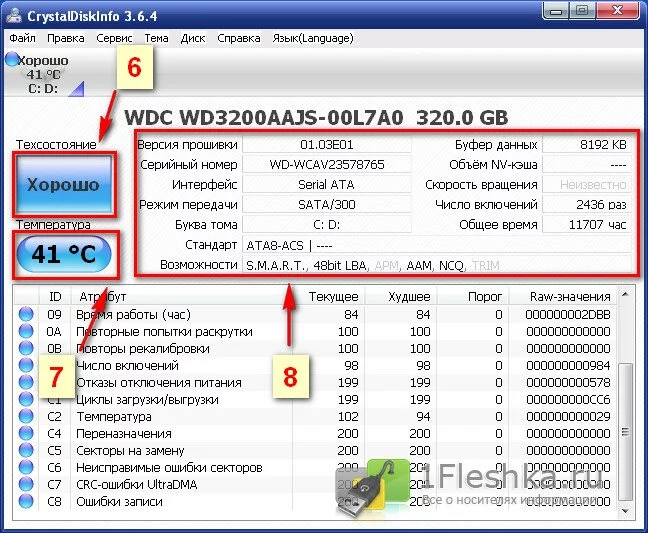Viewport: 648px width, 533px height.
Task: Click the CrystalDiskInfo title bar app icon
Action: pos(14,15)
